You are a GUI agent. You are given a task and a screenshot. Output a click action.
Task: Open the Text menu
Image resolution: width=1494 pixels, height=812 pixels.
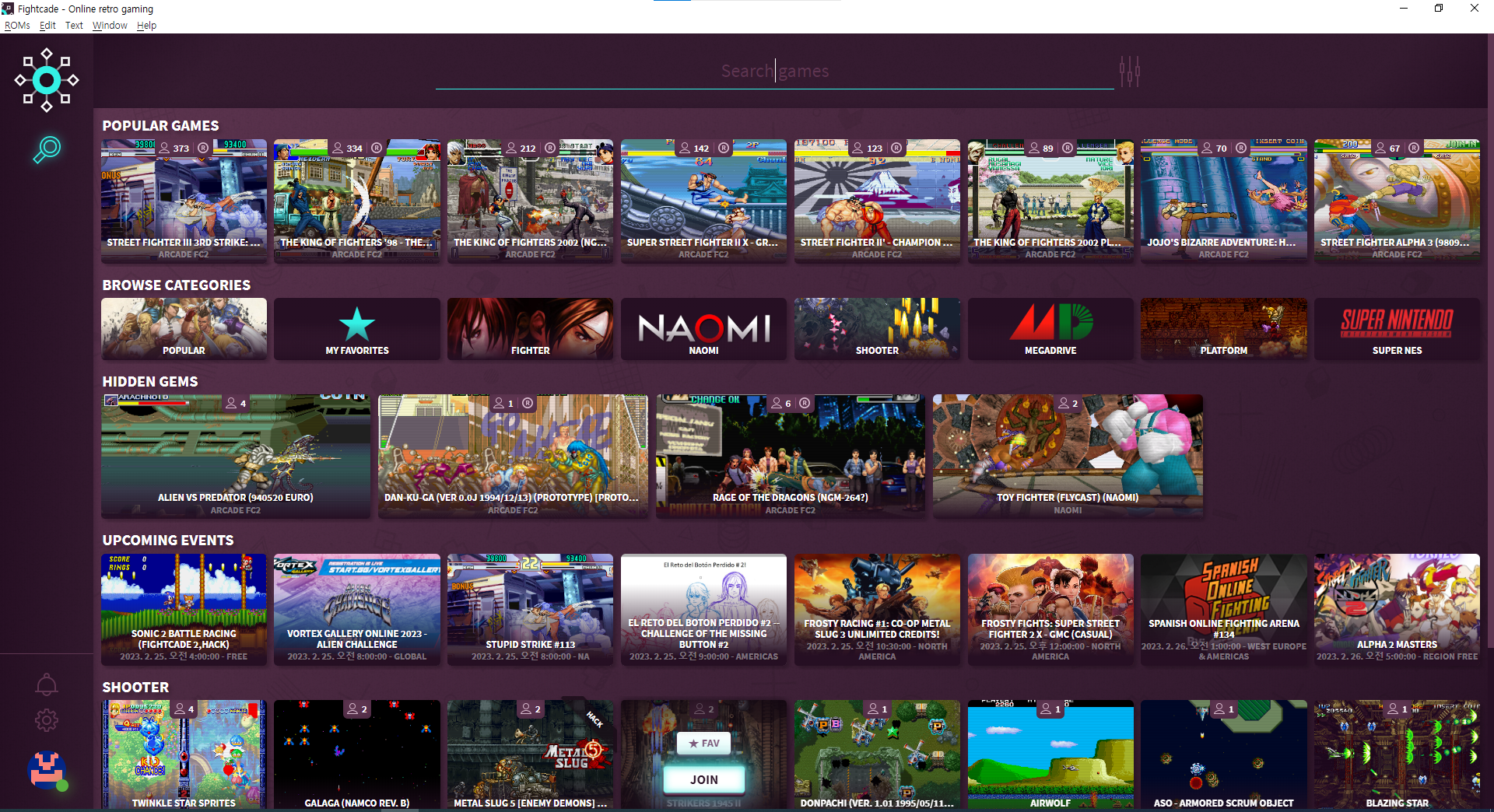pos(74,26)
